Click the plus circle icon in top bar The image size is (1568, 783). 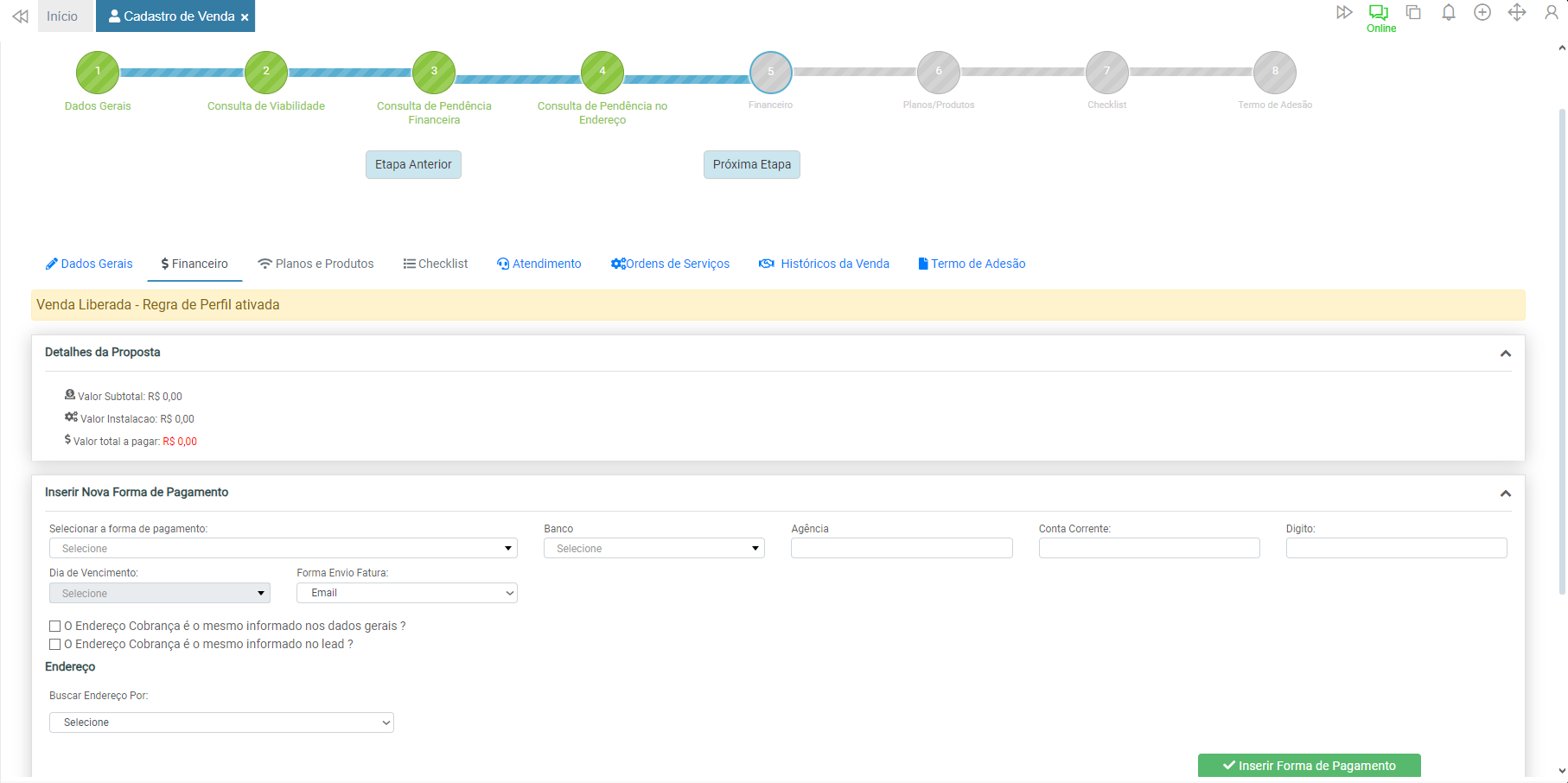1482,12
